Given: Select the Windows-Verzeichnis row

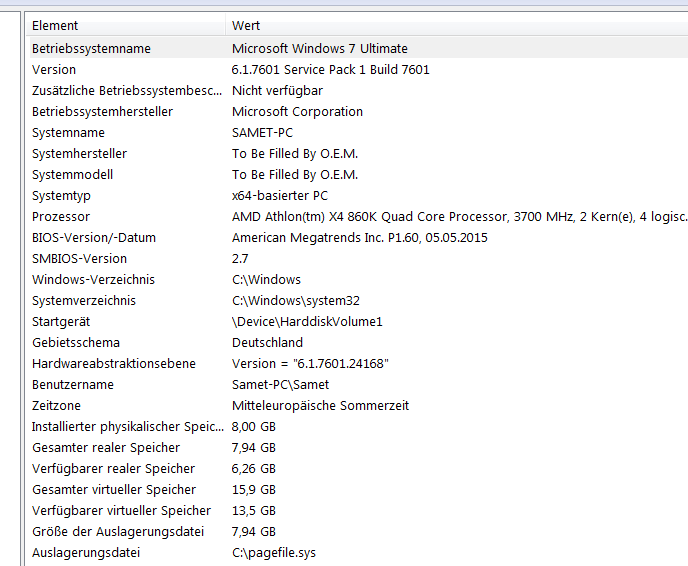Looking at the screenshot, I should coord(359,280).
